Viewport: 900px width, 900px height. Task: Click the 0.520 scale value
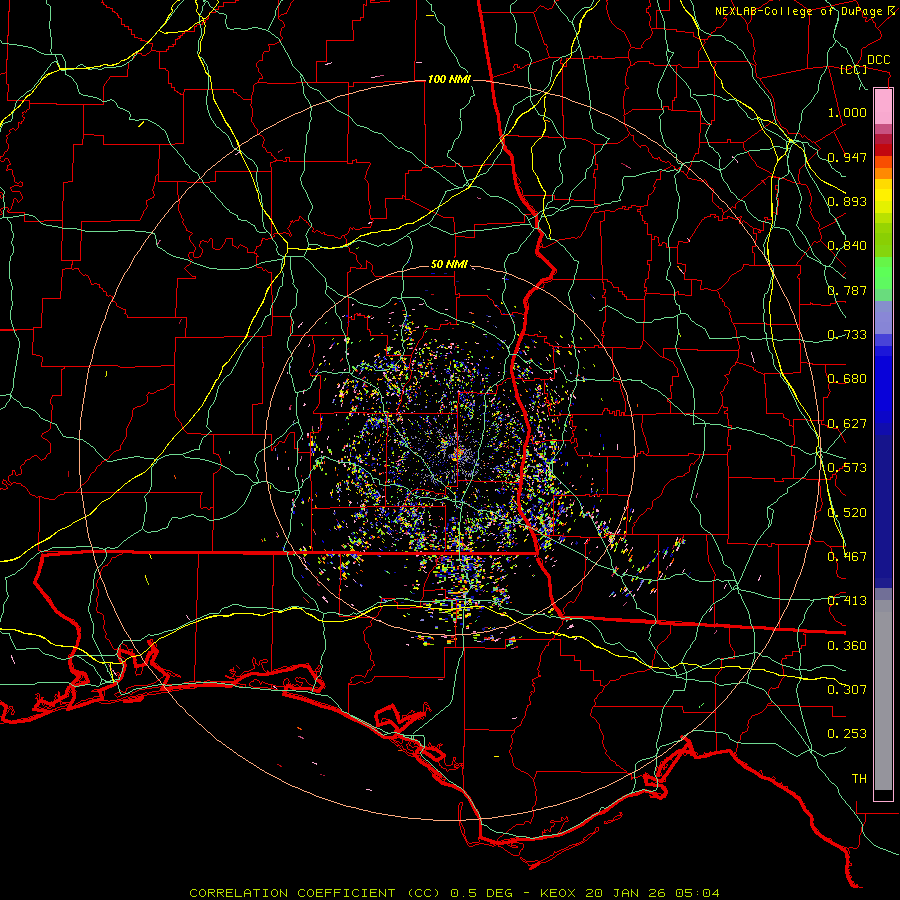847,513
